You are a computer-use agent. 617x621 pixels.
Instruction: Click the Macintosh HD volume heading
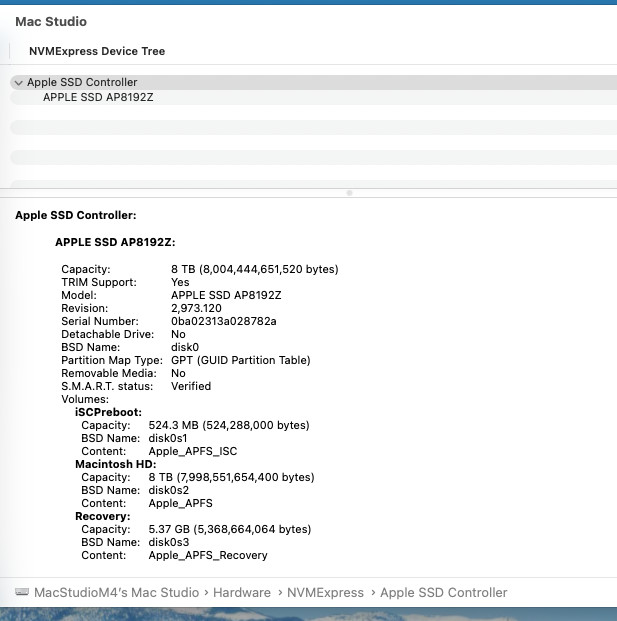pos(116,464)
